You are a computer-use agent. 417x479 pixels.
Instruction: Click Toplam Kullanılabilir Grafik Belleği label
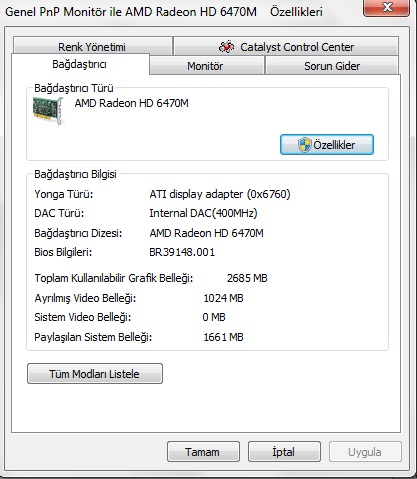click(x=114, y=278)
